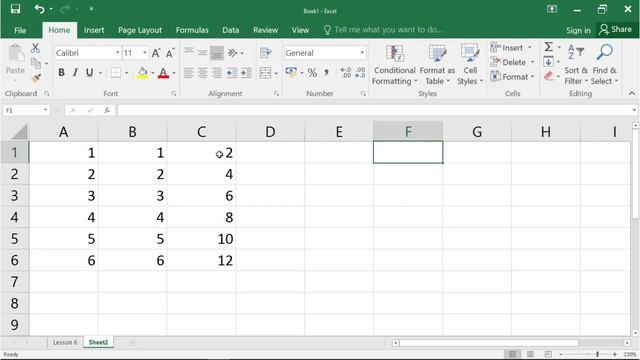Apply the yellow fill color bucket
640x360 pixels.
[142, 73]
